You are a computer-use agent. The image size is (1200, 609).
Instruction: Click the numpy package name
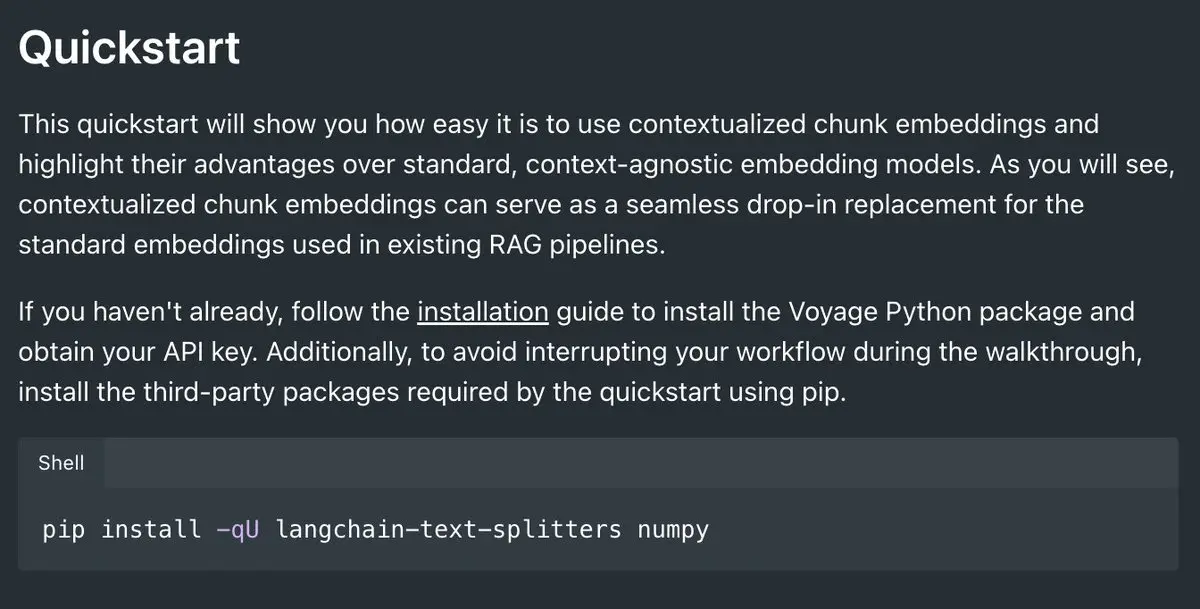point(673,530)
